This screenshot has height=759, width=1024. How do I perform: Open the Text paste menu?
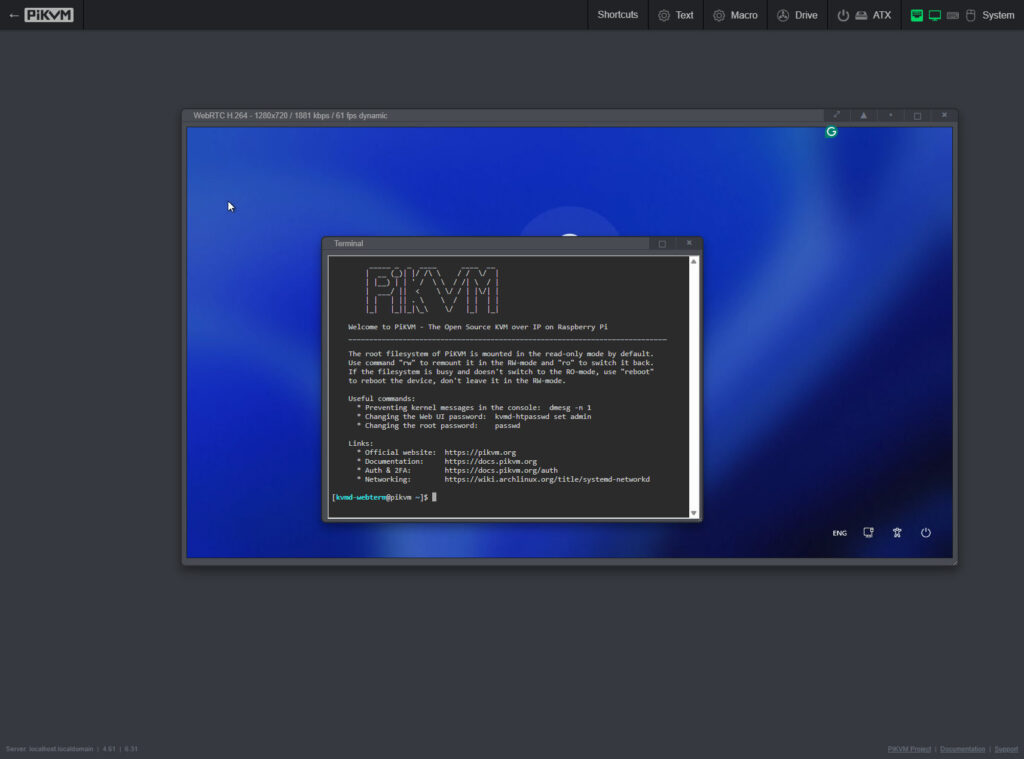pos(675,15)
